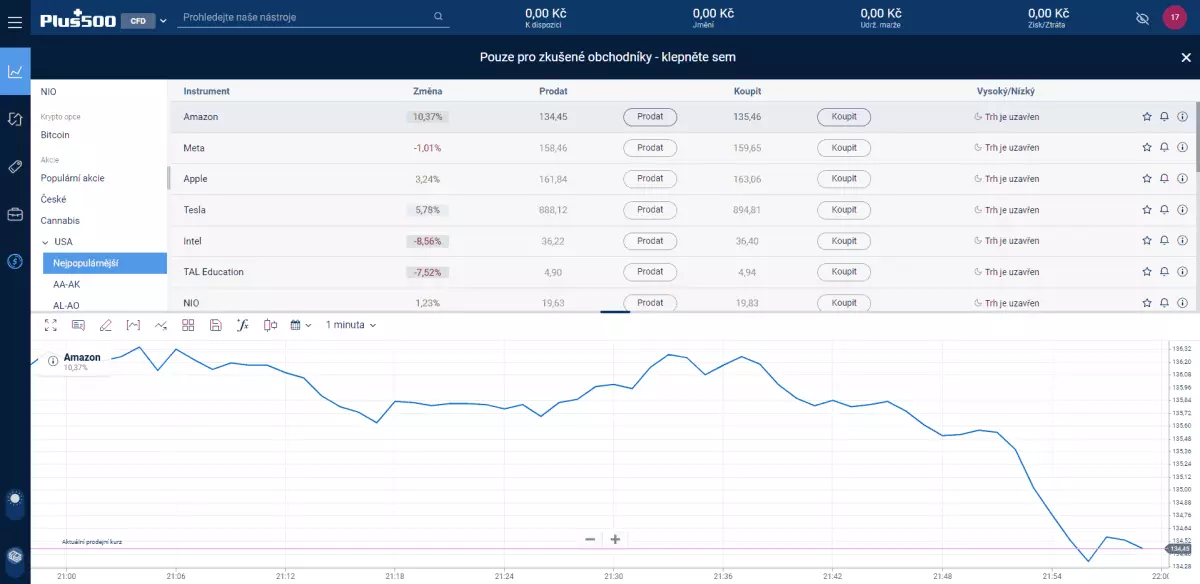Select Bitcoin under Krypto opce
Viewport: 1200px width, 584px height.
55,134
